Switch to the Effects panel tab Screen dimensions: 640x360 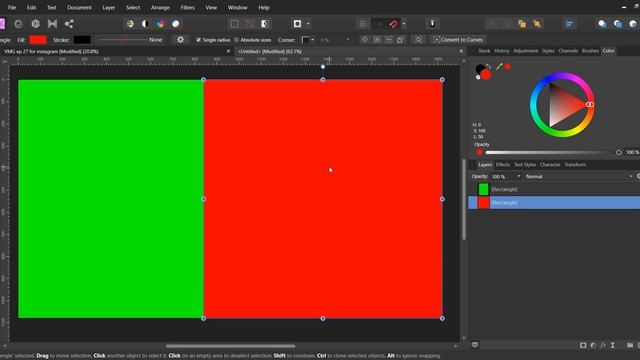coord(503,164)
